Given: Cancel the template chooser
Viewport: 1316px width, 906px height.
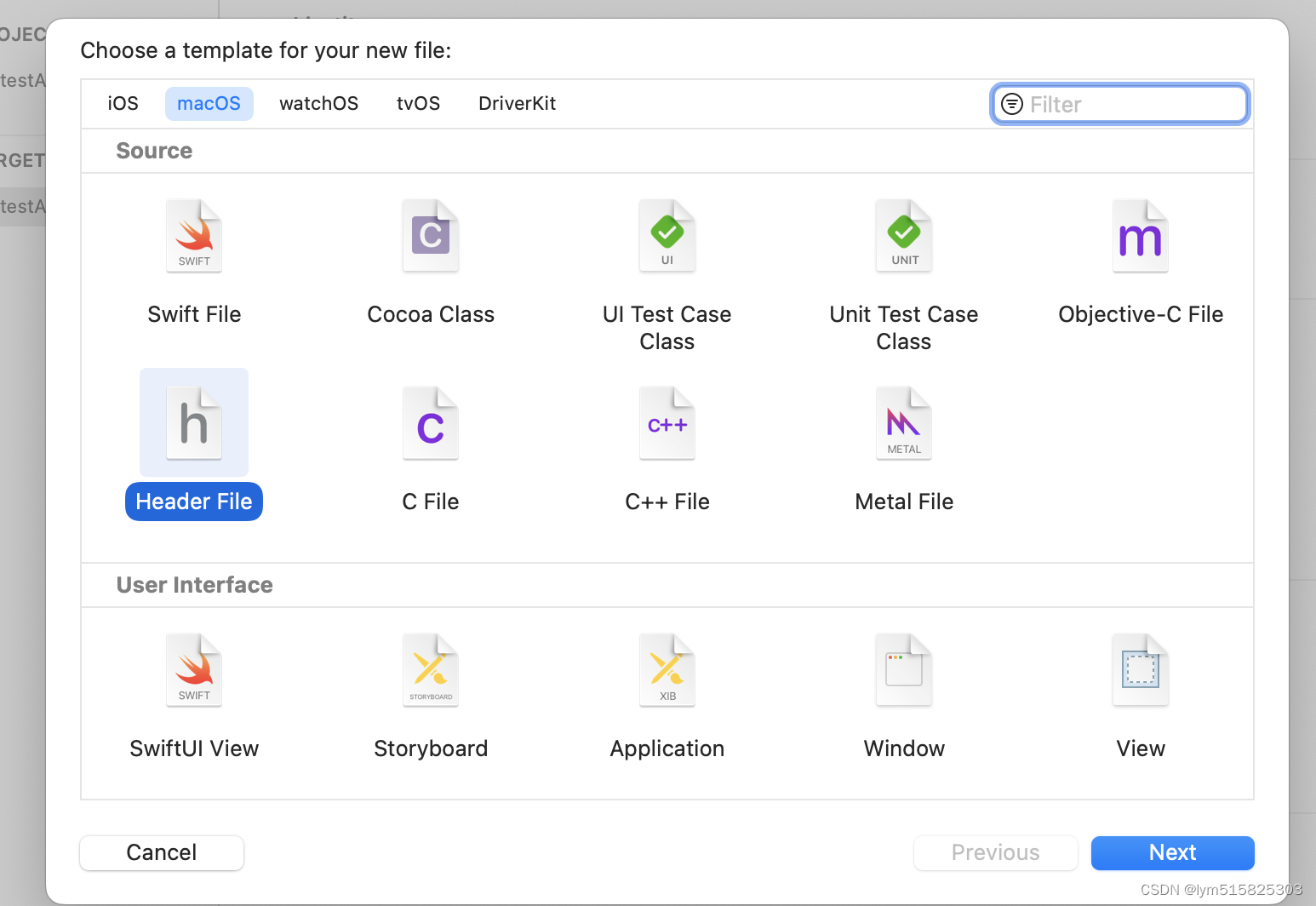Looking at the screenshot, I should click(161, 852).
